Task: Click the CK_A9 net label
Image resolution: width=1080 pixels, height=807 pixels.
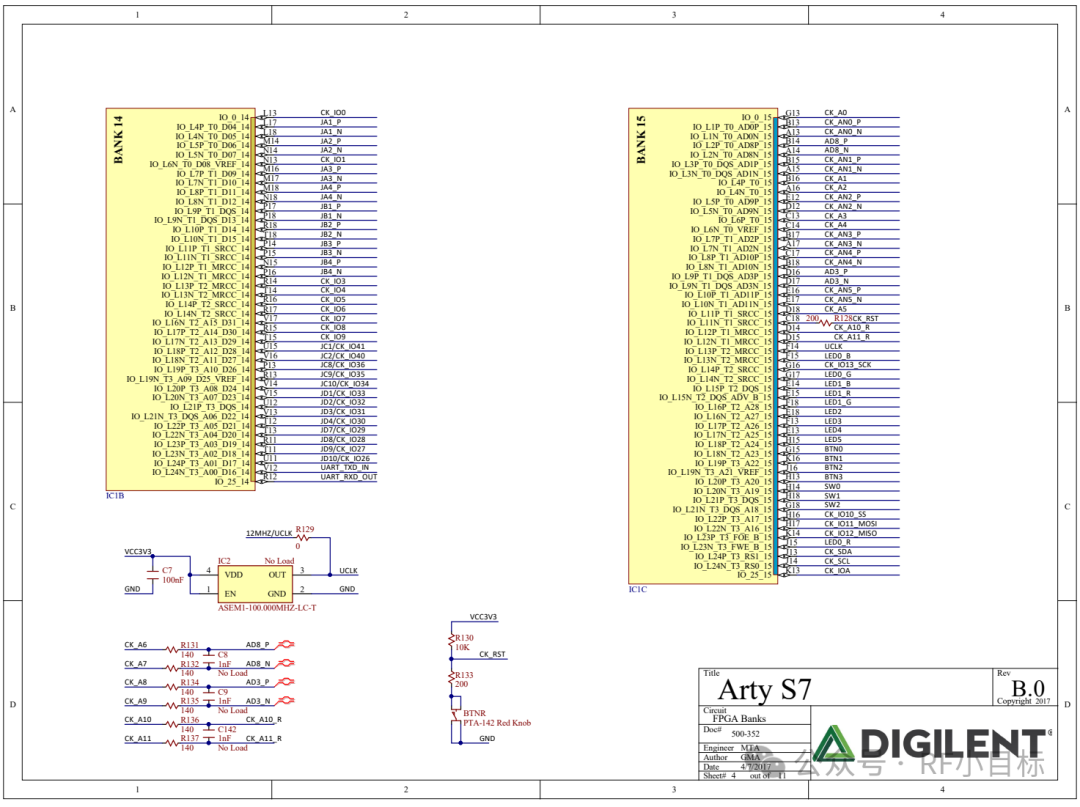Action: coord(136,701)
